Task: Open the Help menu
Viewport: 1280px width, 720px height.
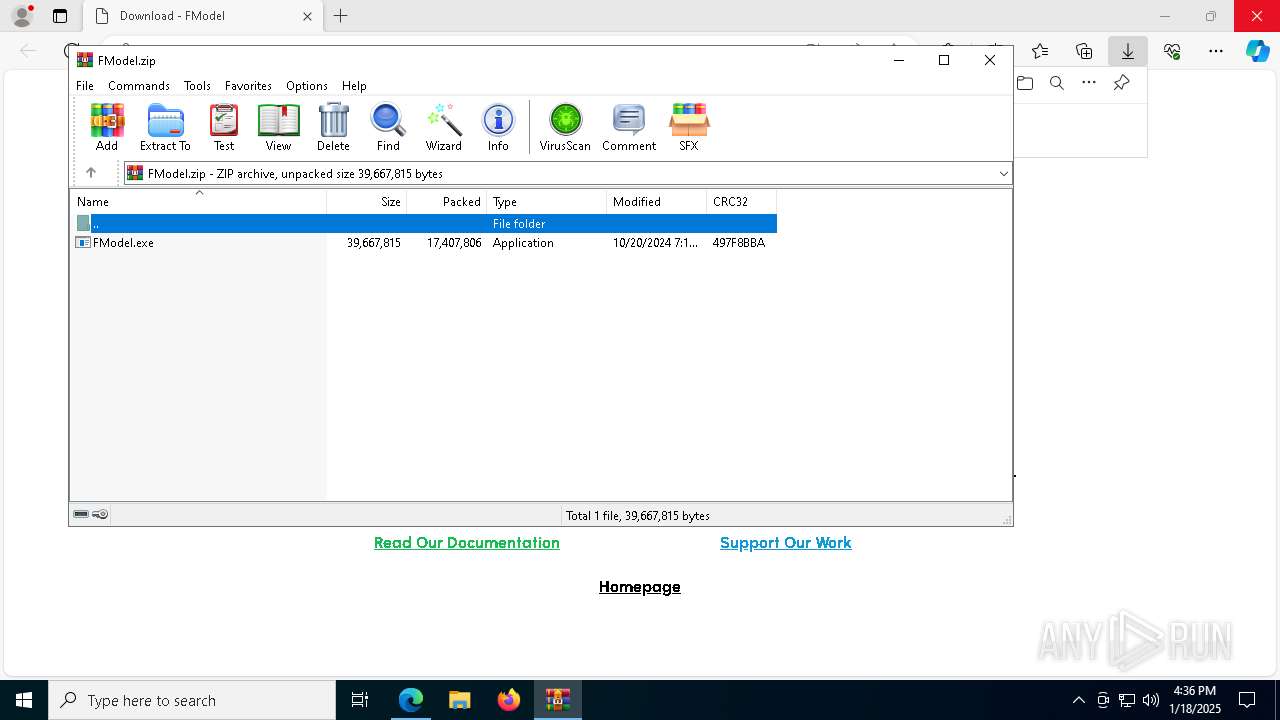Action: point(354,86)
